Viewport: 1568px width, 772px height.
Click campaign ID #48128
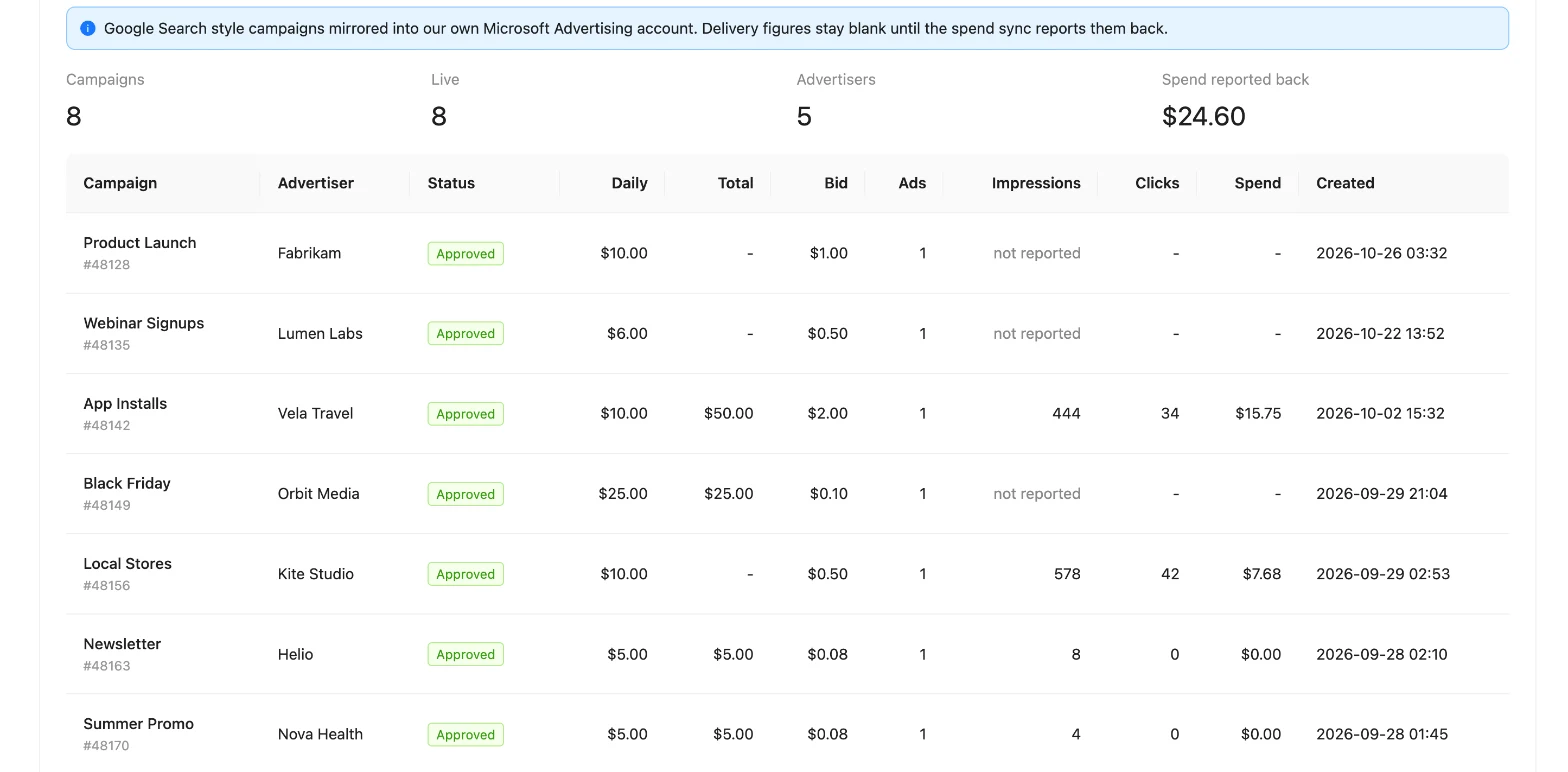point(107,265)
